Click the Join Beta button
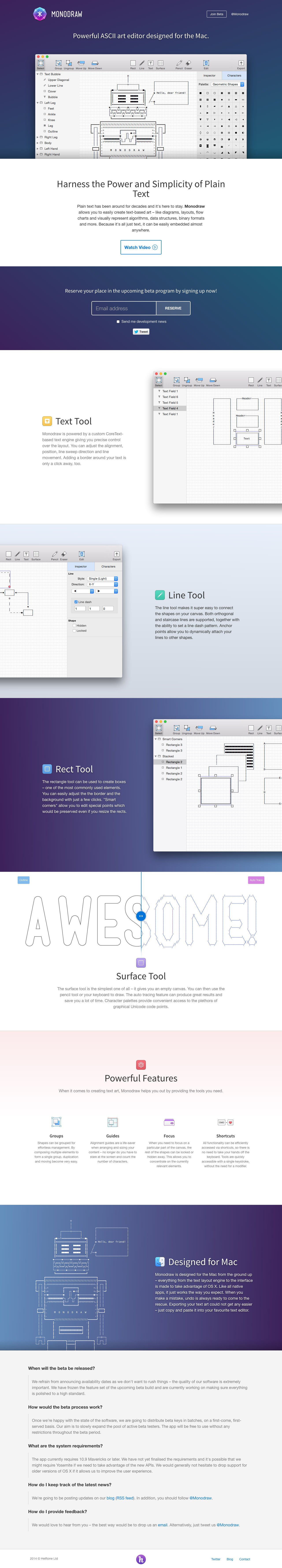 216,14
